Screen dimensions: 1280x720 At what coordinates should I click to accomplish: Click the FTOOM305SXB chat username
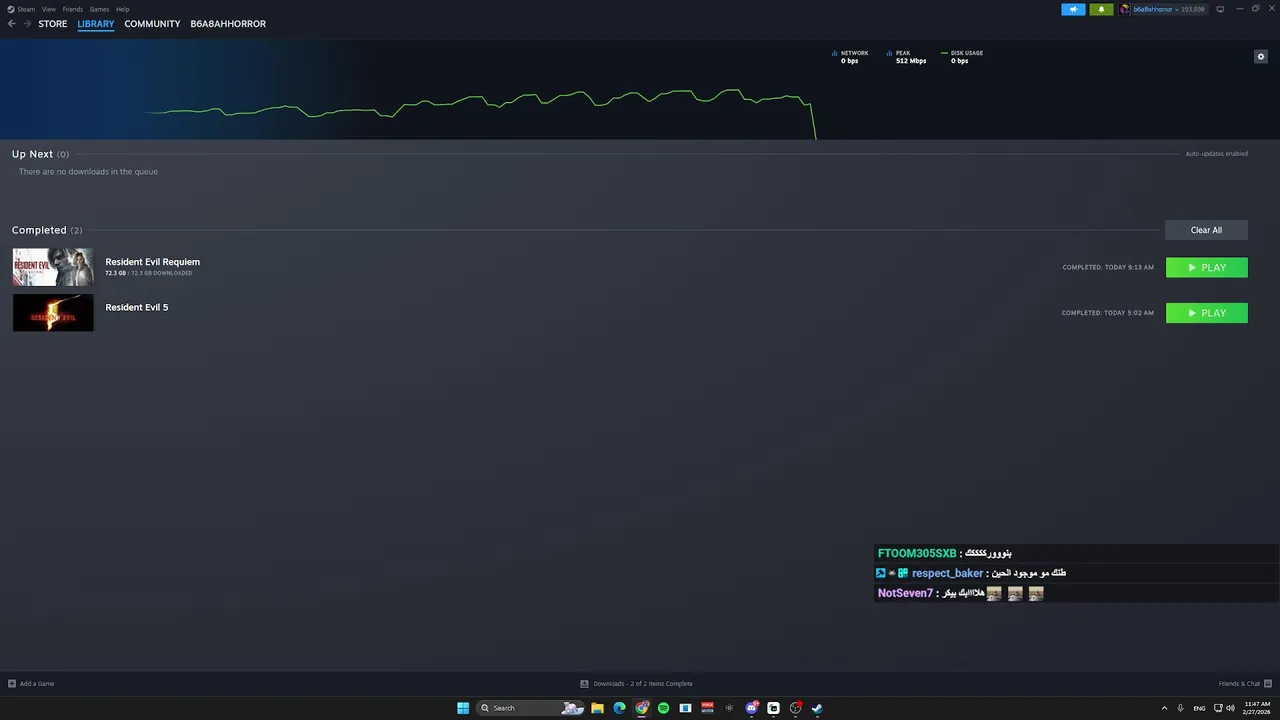pos(917,553)
